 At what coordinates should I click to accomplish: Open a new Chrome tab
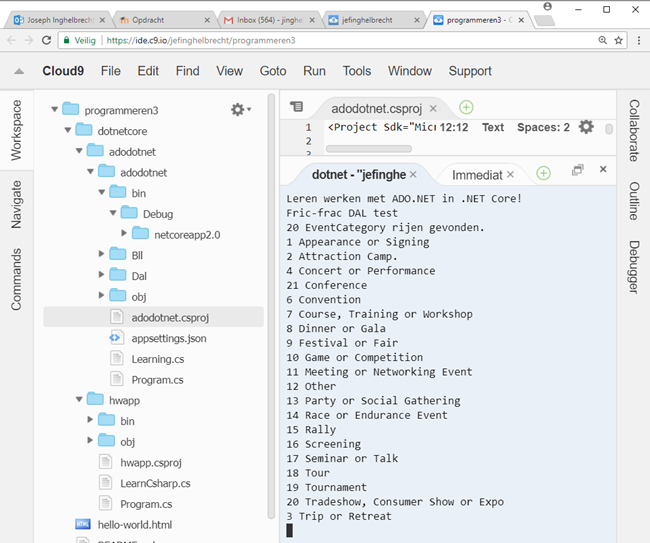544,20
